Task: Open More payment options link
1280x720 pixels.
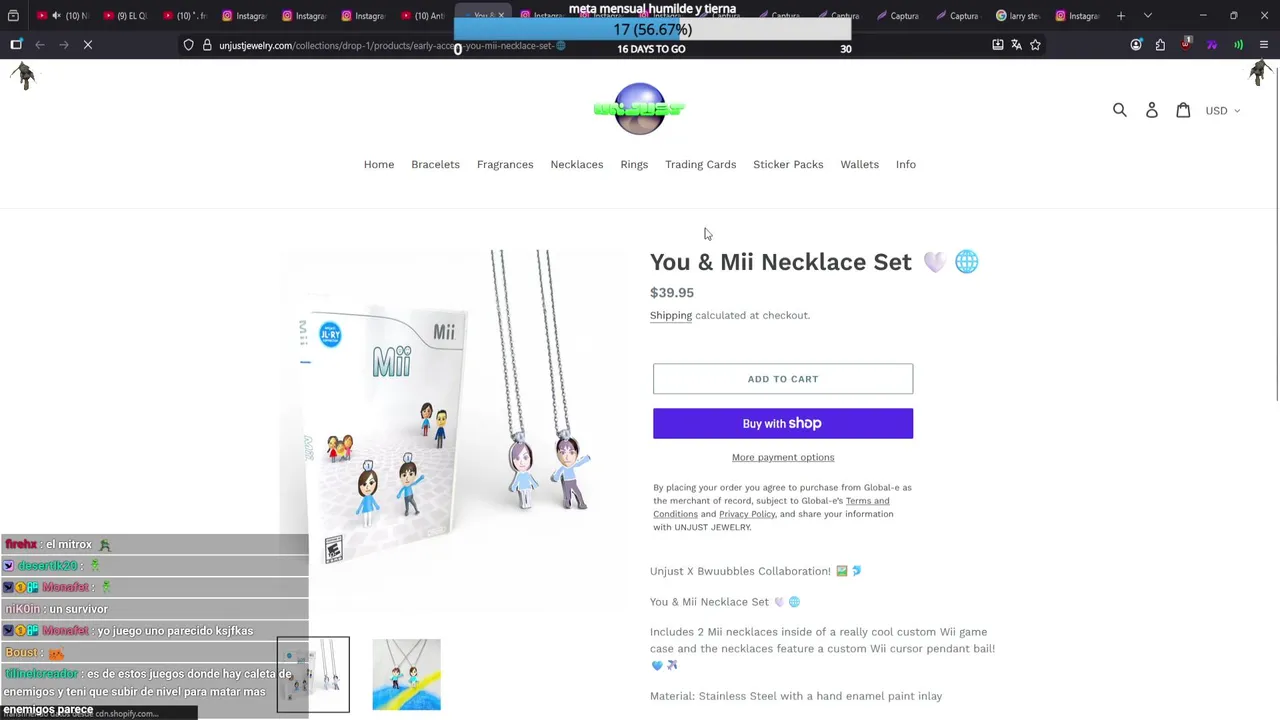Action: (x=783, y=457)
